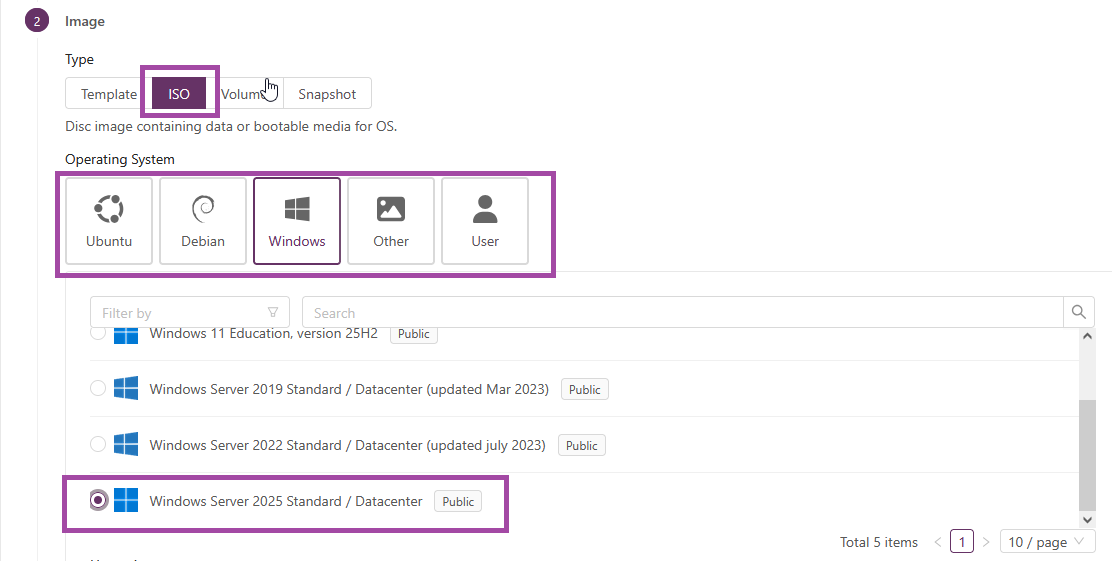Click the Windows 11 Education logo icon
This screenshot has width=1112, height=561.
(x=126, y=335)
